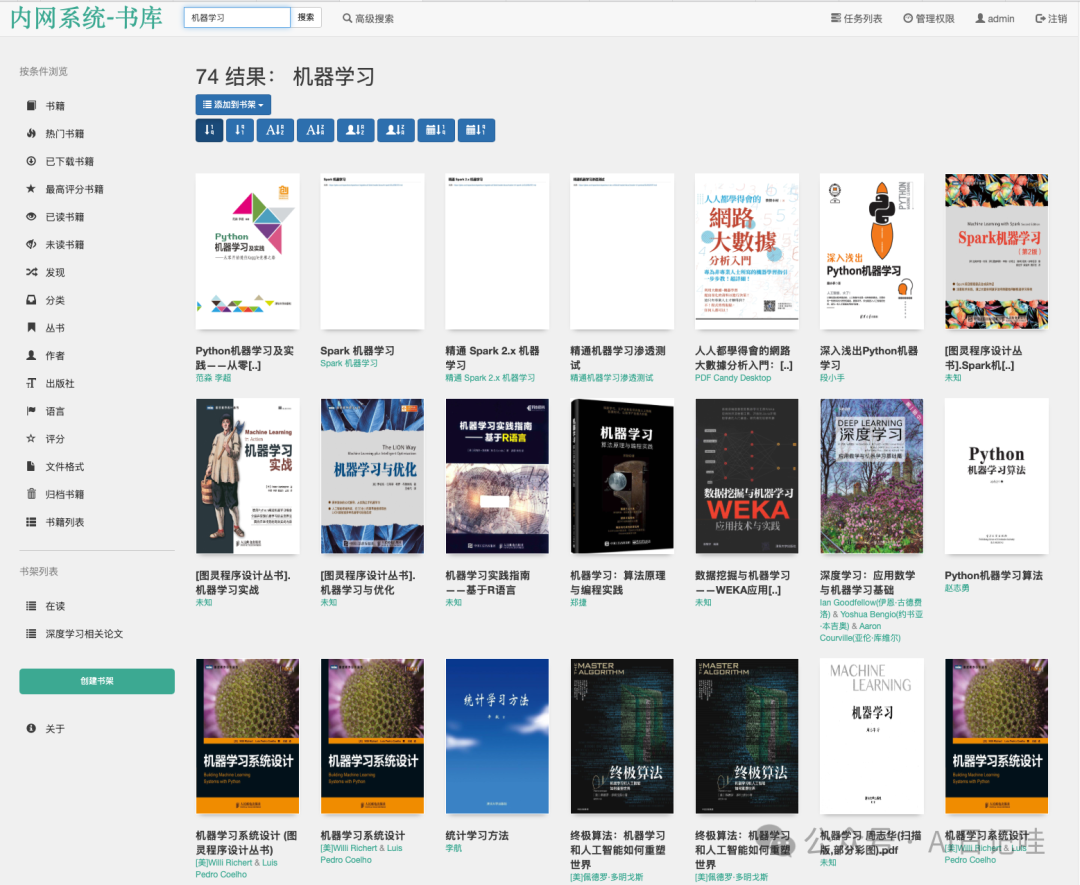Viewport: 1080px width, 885px height.
Task: Click author link Ian Goodfellow
Action: click(871, 608)
